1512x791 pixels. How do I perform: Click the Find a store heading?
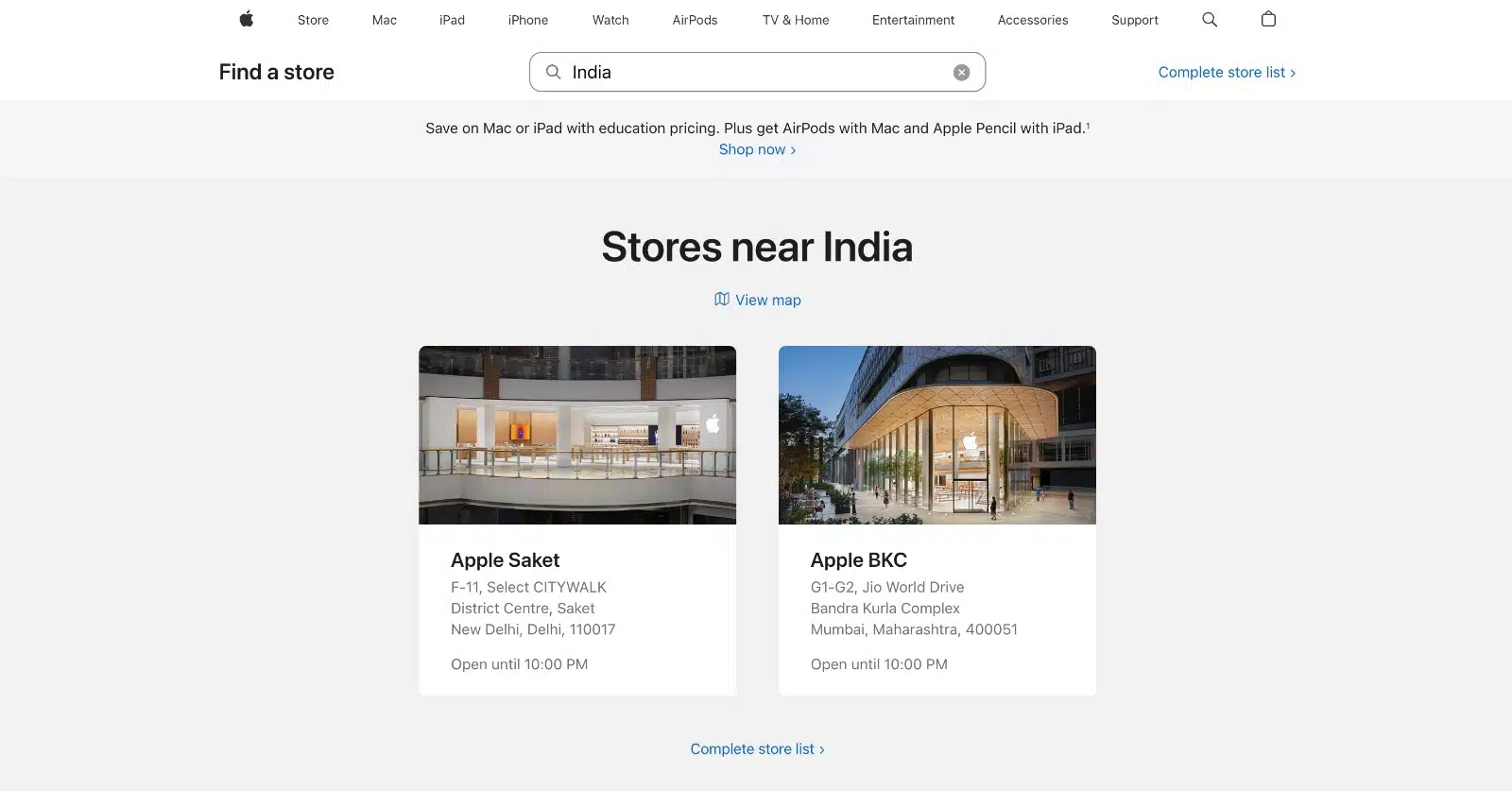click(x=276, y=72)
